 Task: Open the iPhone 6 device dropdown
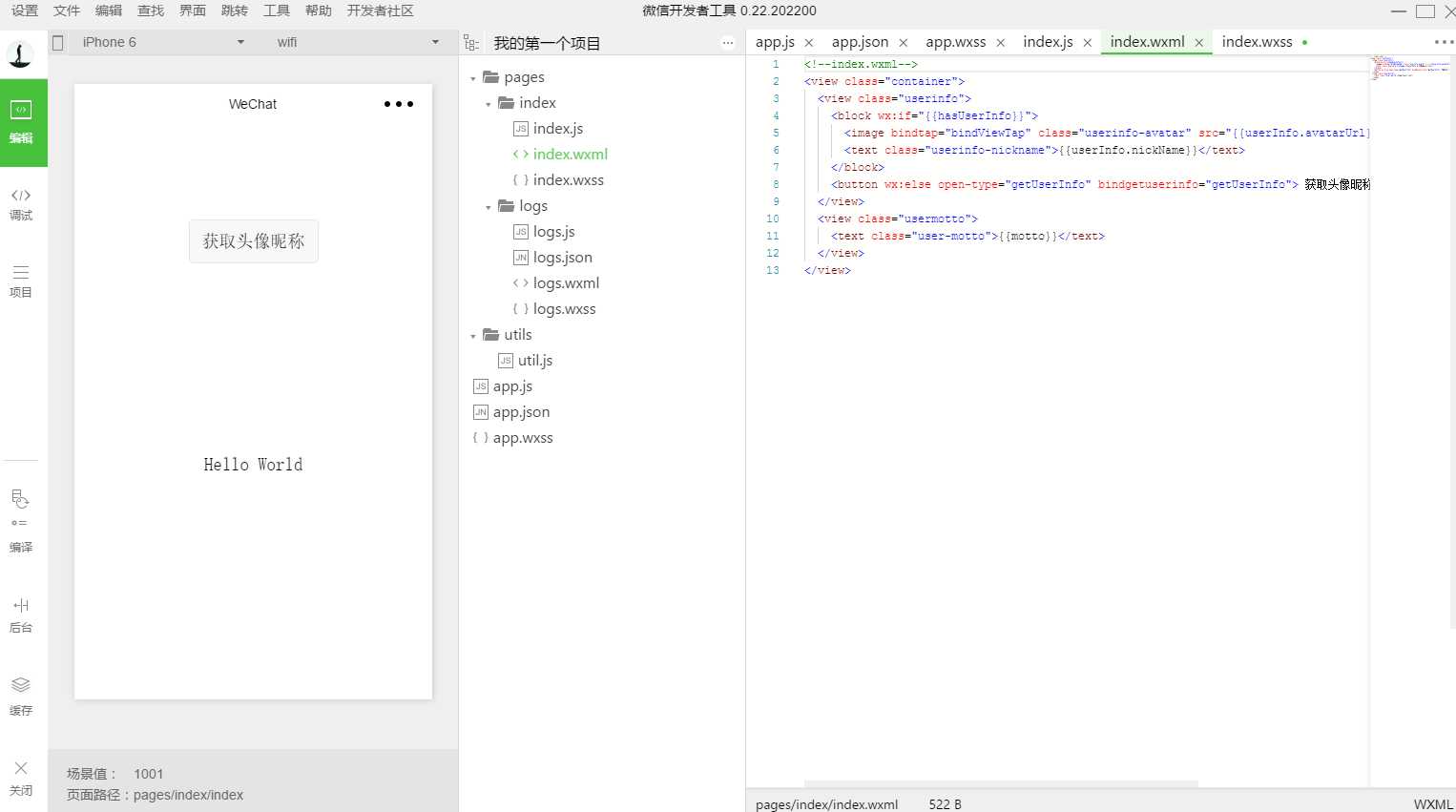[x=162, y=42]
